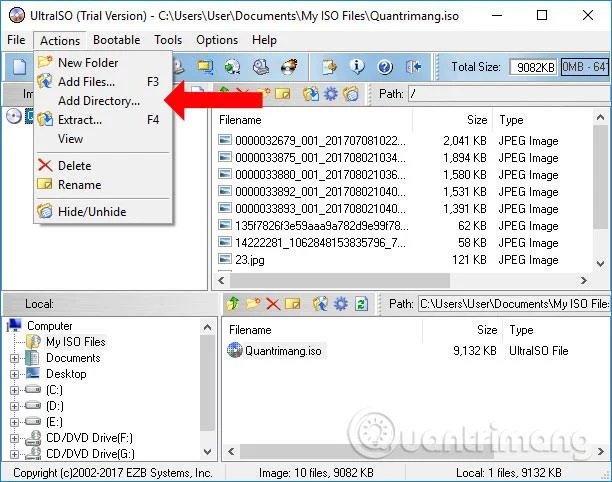Open the Options menu
The width and height of the screenshot is (612, 482).
(x=217, y=40)
